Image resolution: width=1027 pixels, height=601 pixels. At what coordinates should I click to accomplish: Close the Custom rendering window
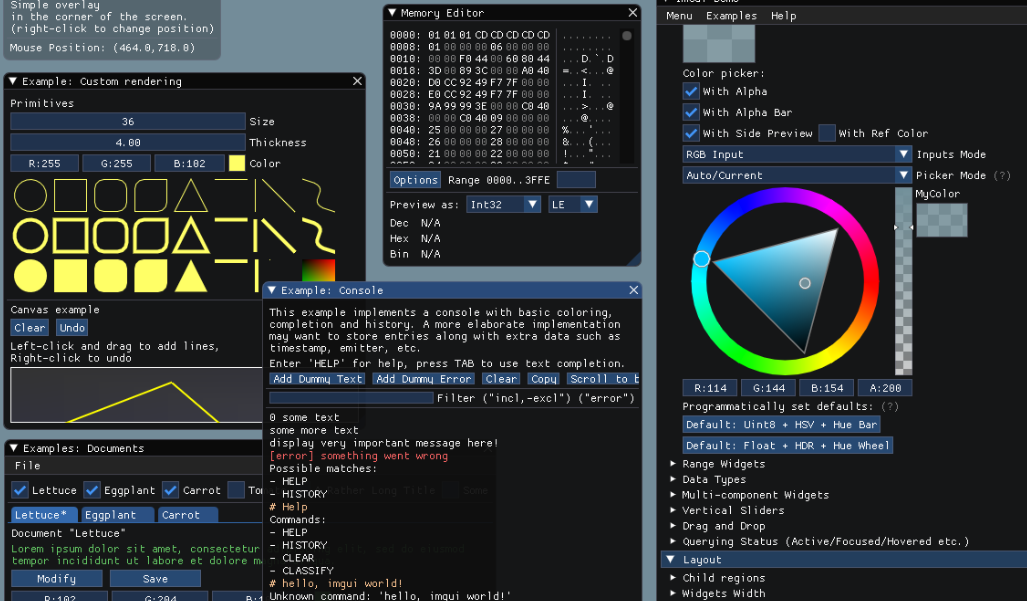click(357, 81)
